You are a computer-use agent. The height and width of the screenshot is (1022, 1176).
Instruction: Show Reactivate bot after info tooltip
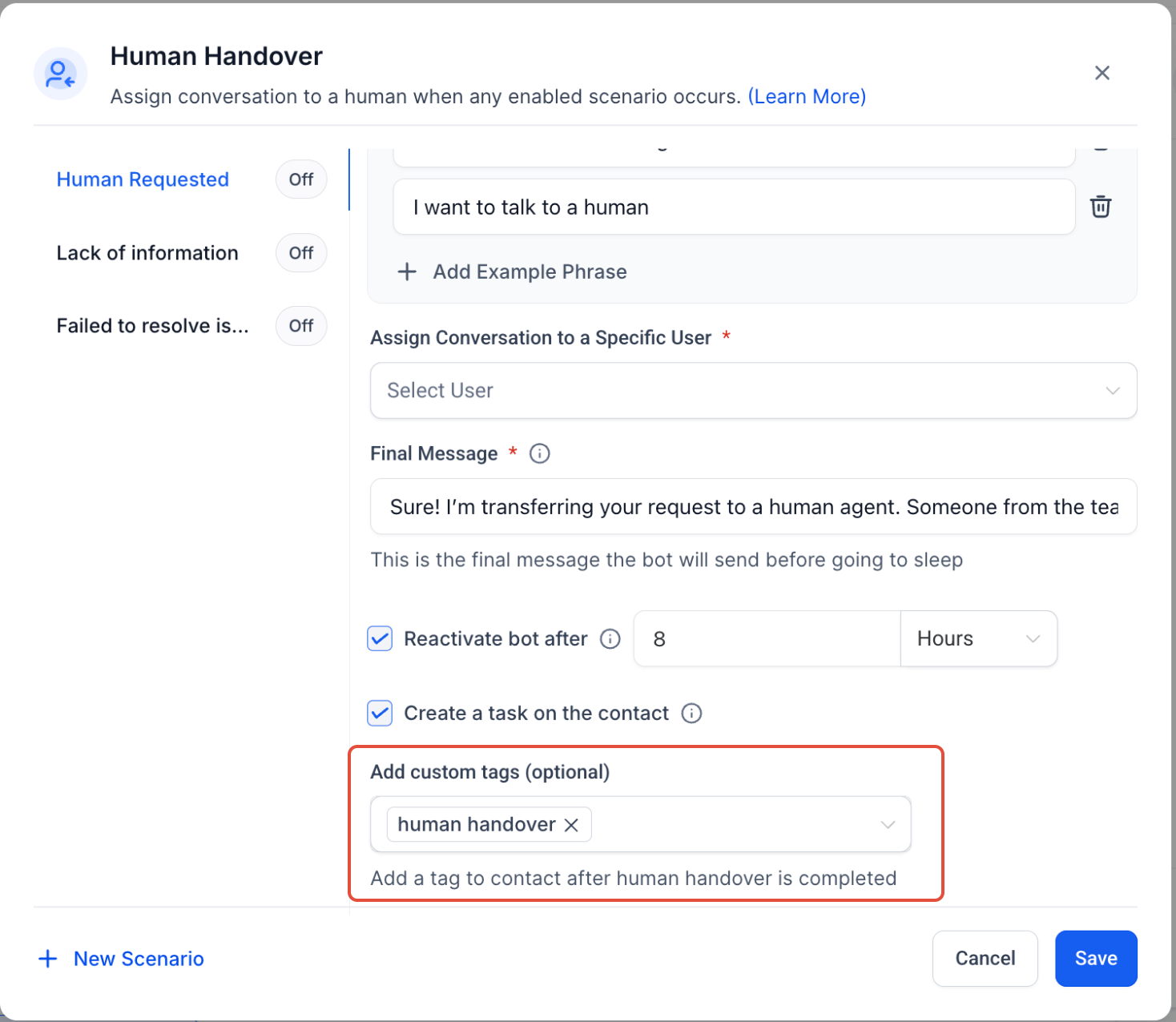coord(610,638)
